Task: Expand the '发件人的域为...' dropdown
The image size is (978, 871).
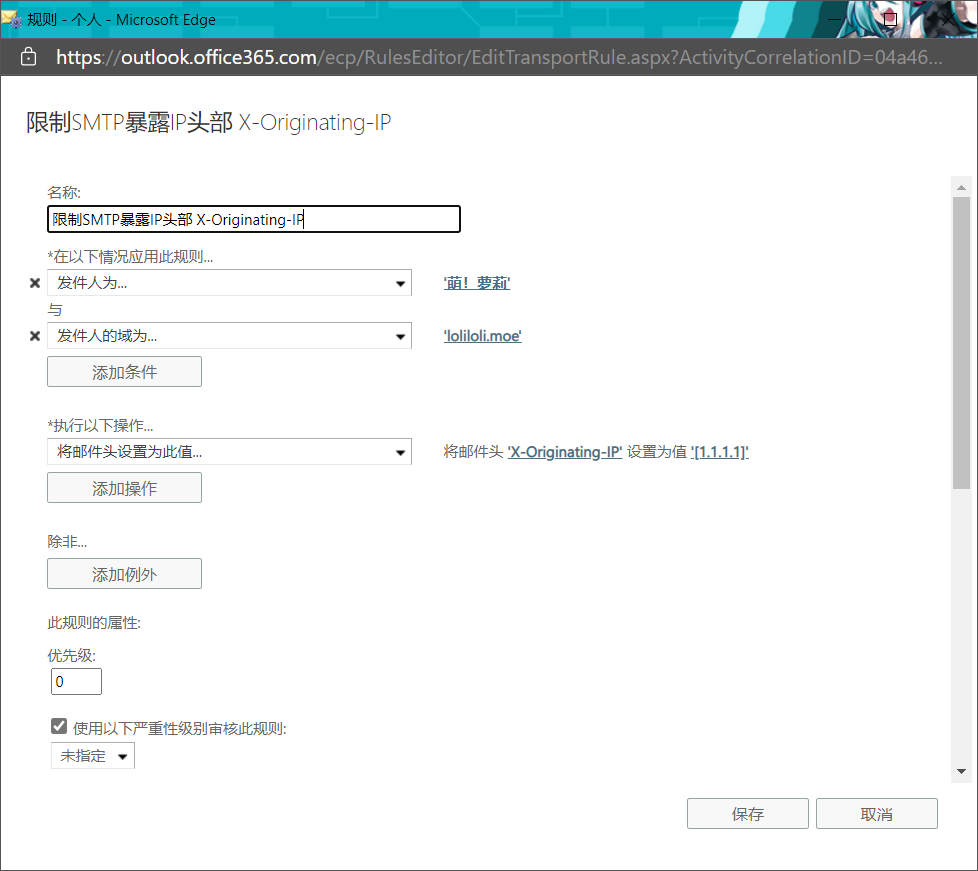Action: [x=229, y=336]
